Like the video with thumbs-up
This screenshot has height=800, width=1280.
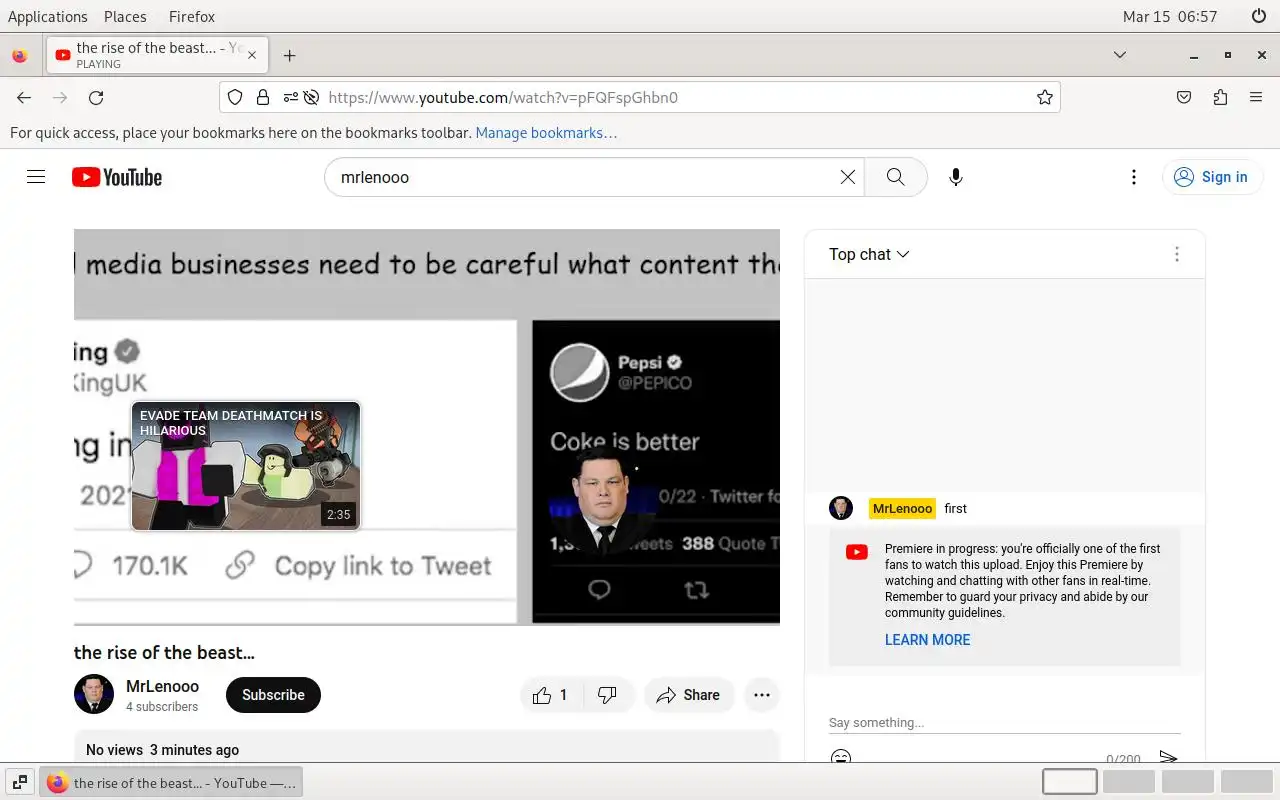[550, 695]
